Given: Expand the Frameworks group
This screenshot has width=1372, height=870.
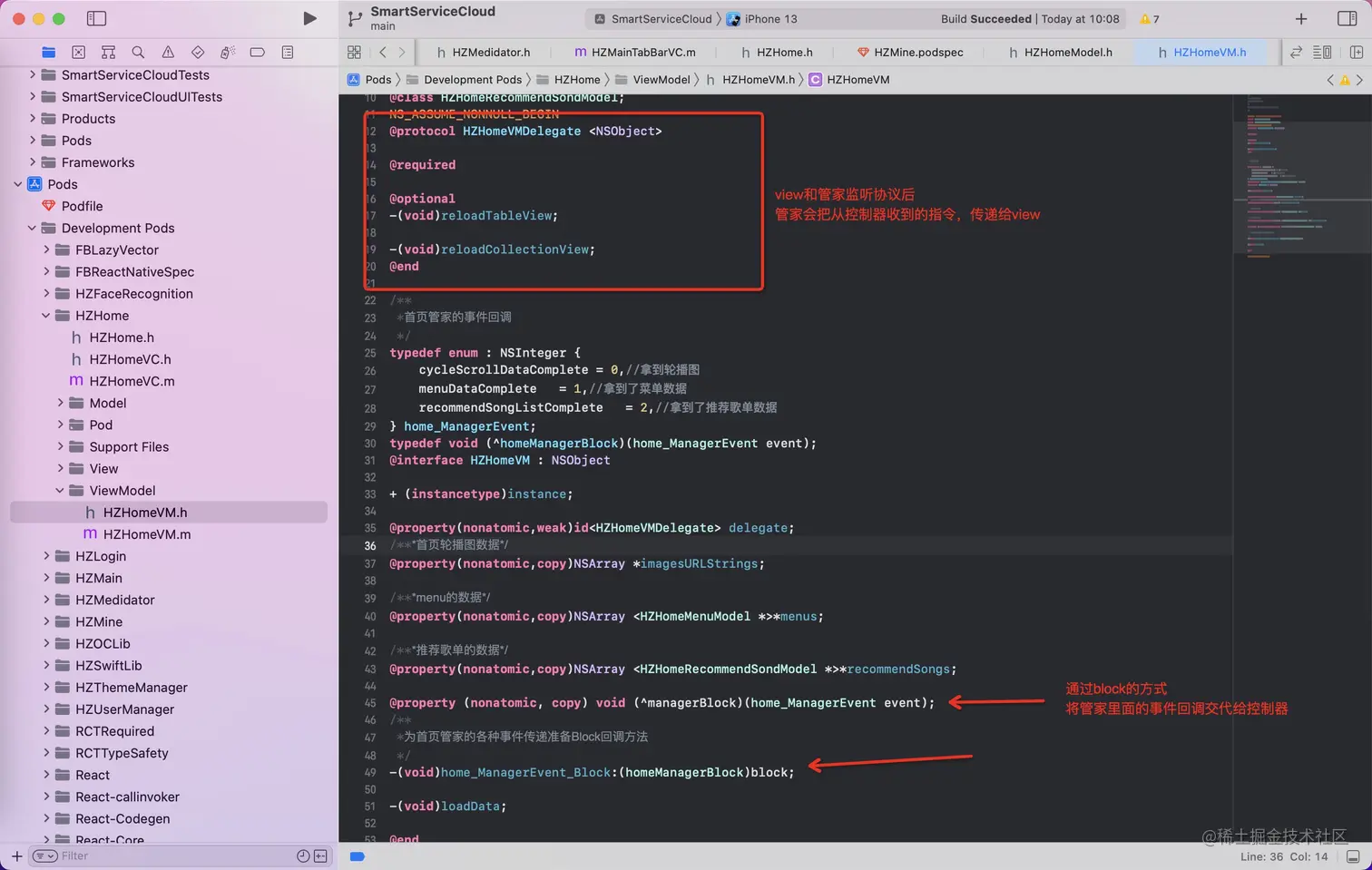Looking at the screenshot, I should (x=32, y=162).
